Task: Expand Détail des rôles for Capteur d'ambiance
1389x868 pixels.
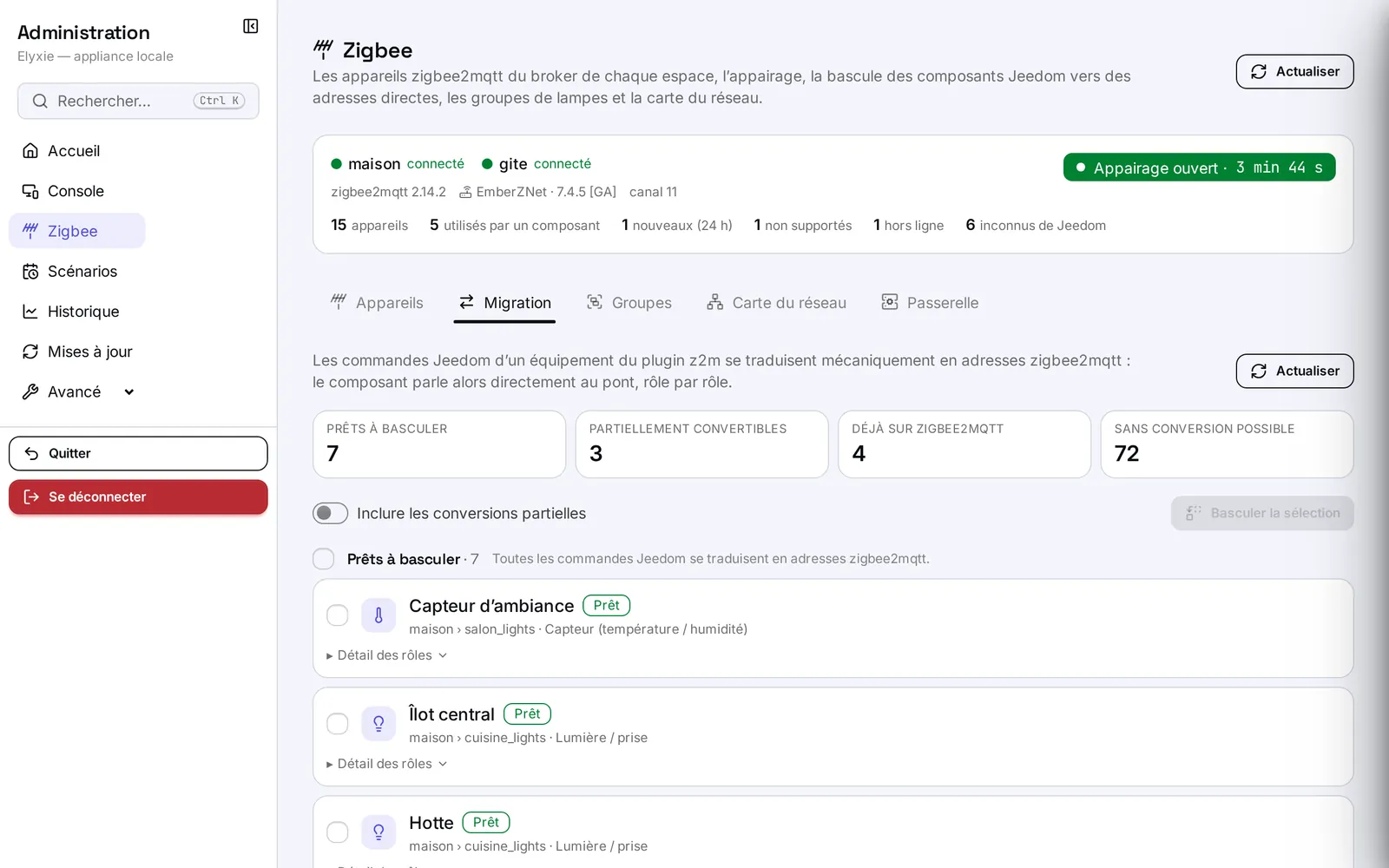Action: point(387,655)
